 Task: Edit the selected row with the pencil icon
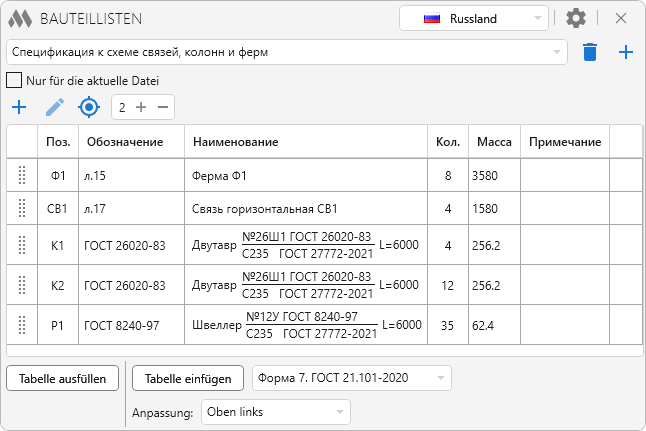coord(55,107)
